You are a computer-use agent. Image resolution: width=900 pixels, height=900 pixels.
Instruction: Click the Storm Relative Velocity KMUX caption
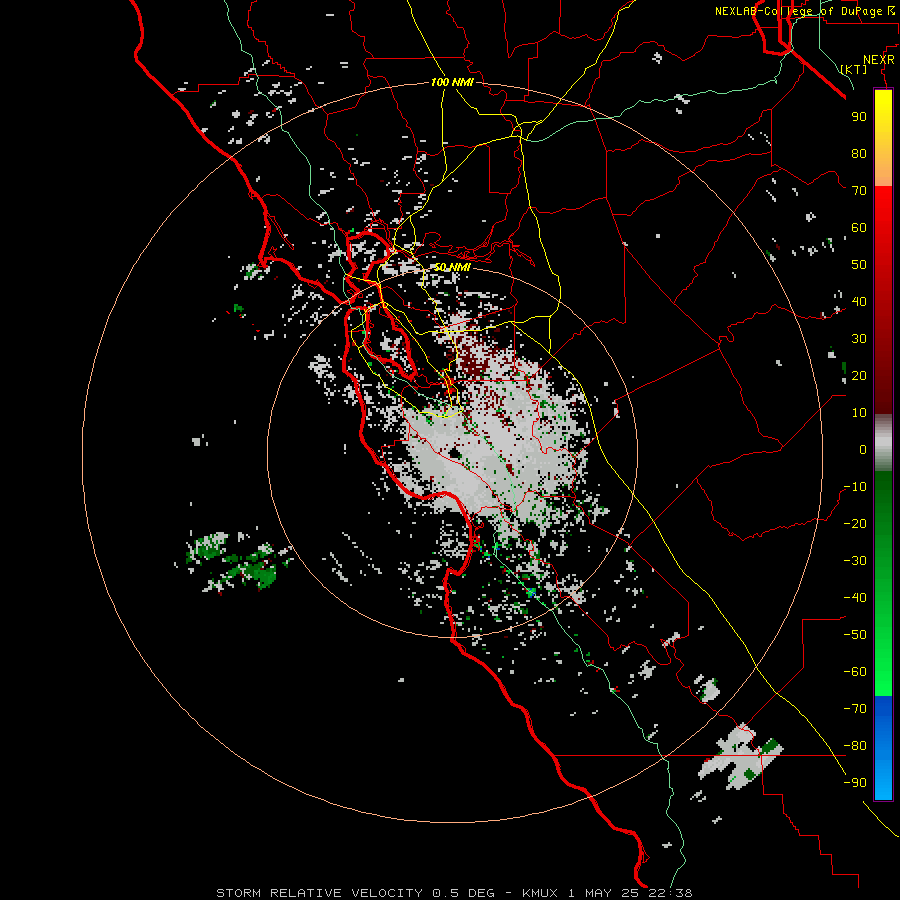tap(454, 893)
